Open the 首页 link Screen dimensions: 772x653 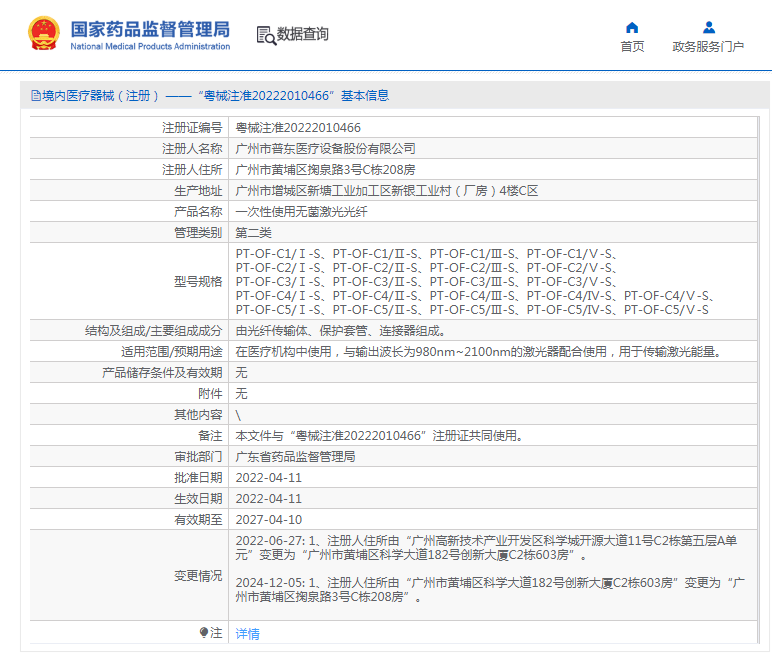[632, 46]
